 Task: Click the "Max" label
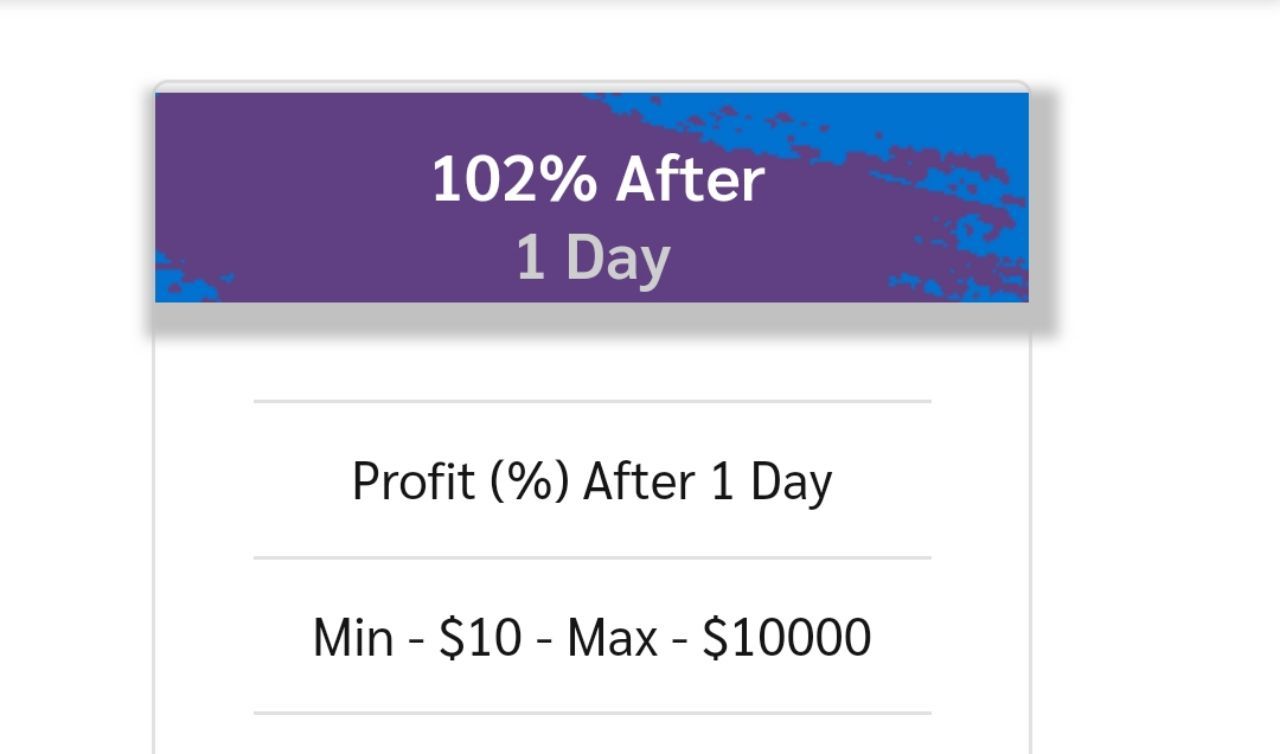tap(612, 638)
